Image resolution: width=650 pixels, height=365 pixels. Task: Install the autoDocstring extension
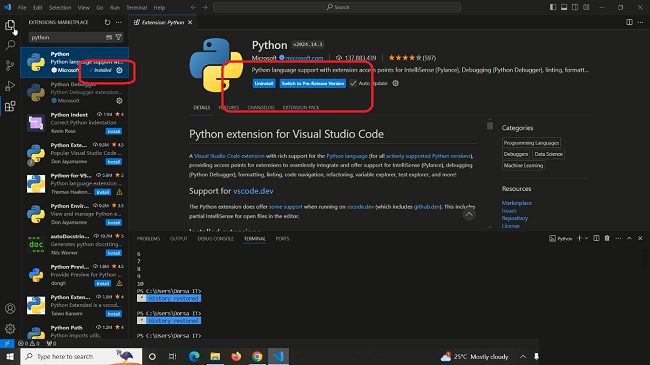114,253
